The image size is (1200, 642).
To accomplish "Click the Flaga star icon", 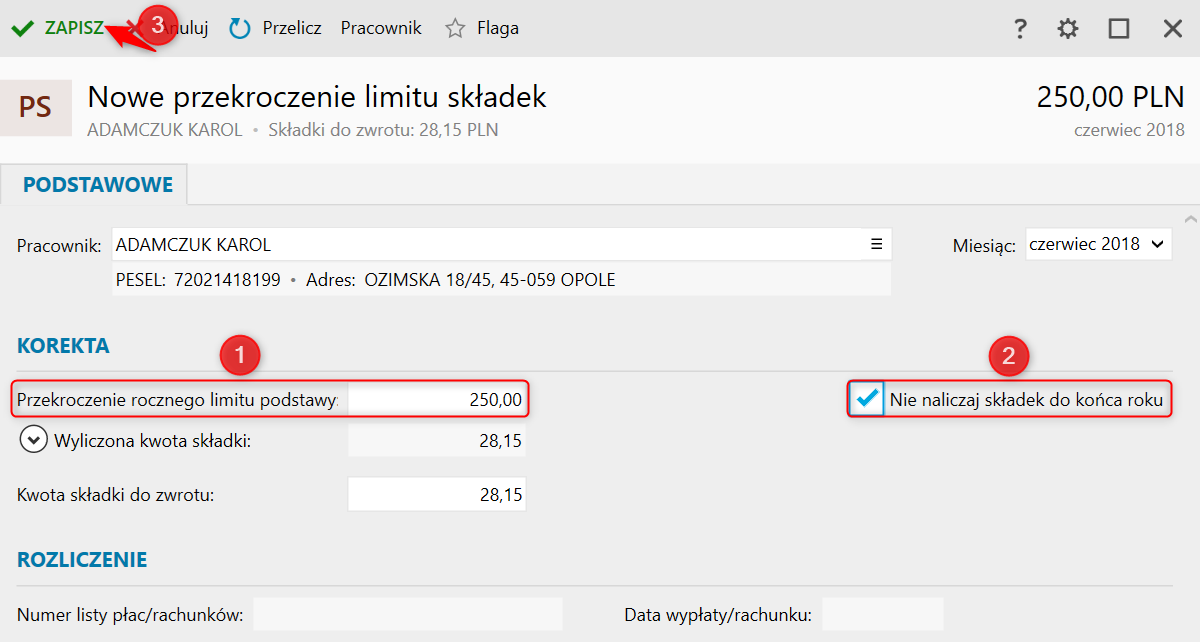I will point(456,29).
